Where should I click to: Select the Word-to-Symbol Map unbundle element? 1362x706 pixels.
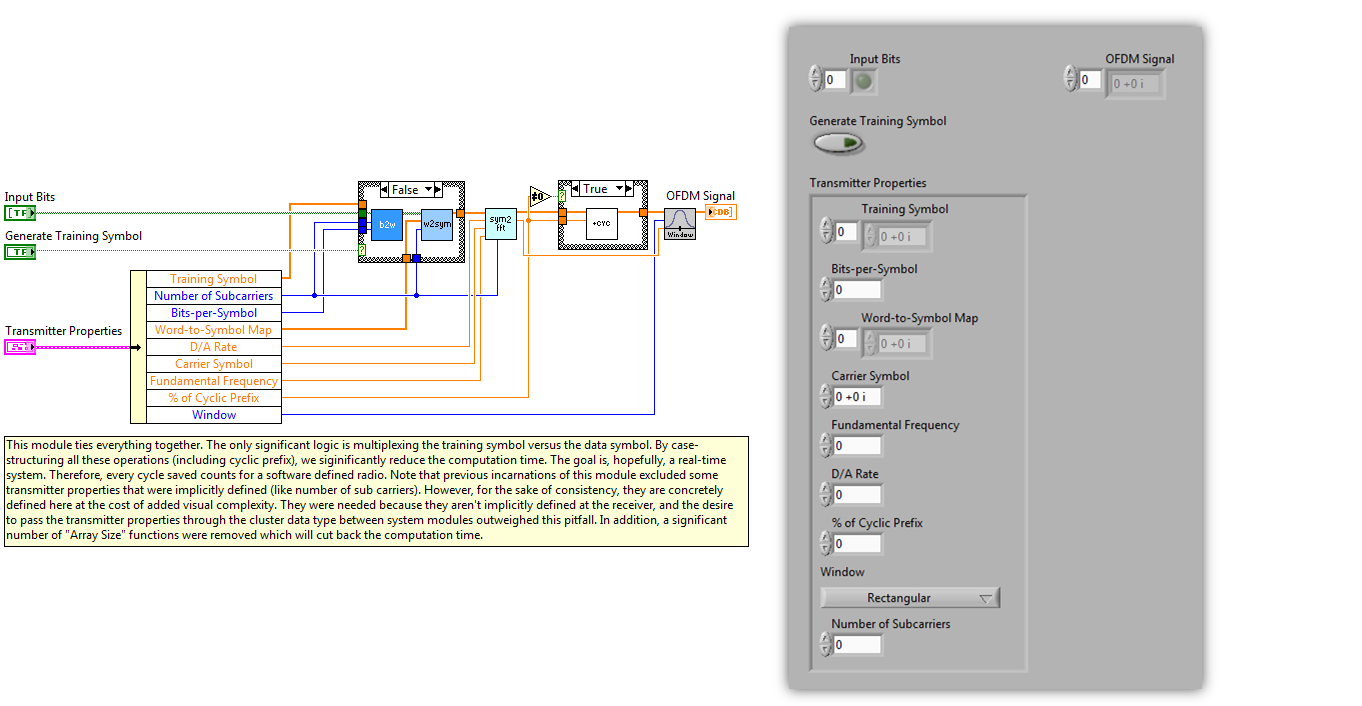click(x=213, y=330)
